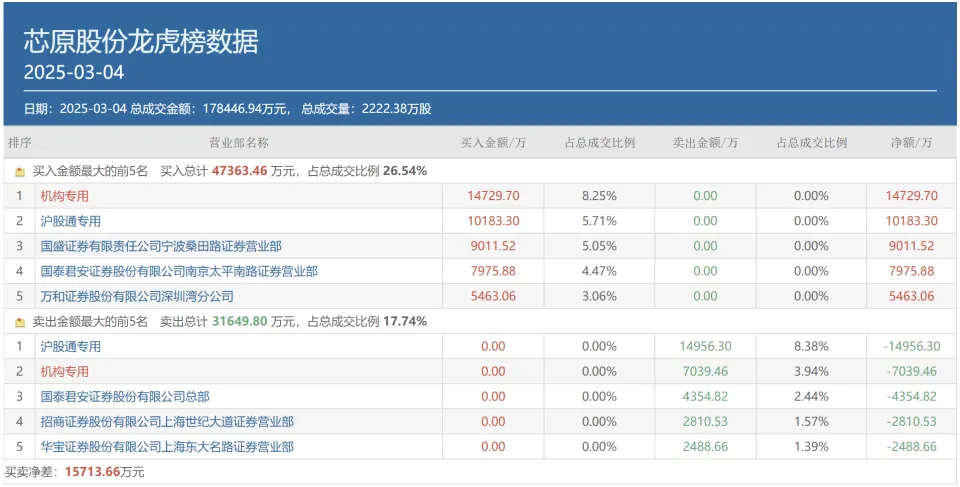Select 万和证券深圳湾分公司 link
960x487 pixels.
point(136,296)
